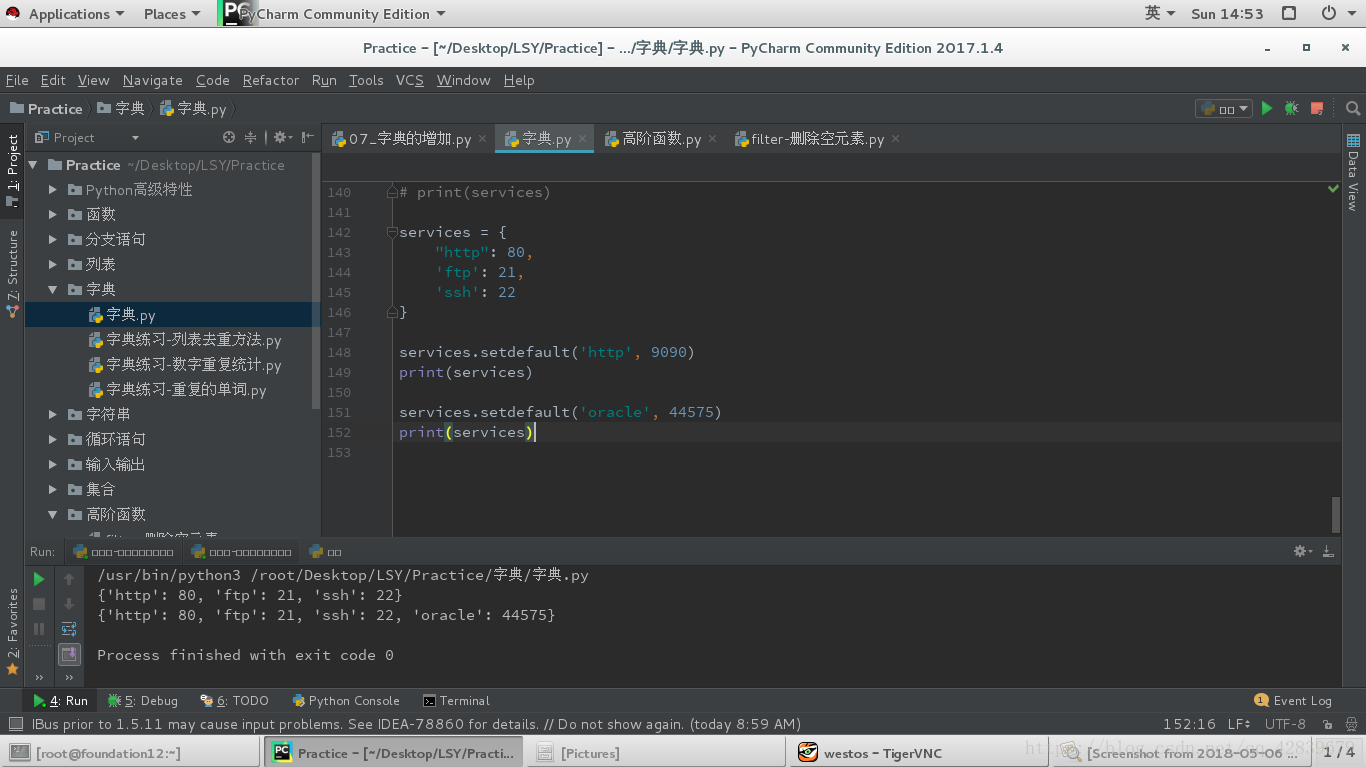Open the Navigate menu
The height and width of the screenshot is (768, 1366).
[152, 80]
